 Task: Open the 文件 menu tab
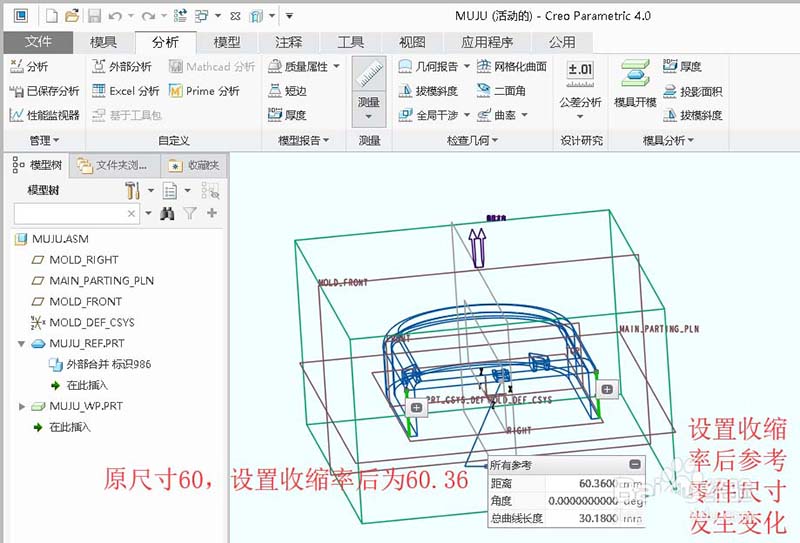click(38, 42)
